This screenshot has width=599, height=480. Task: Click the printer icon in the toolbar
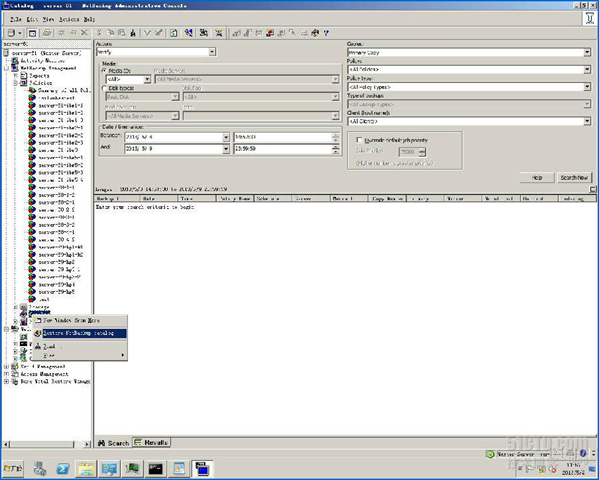(47, 33)
